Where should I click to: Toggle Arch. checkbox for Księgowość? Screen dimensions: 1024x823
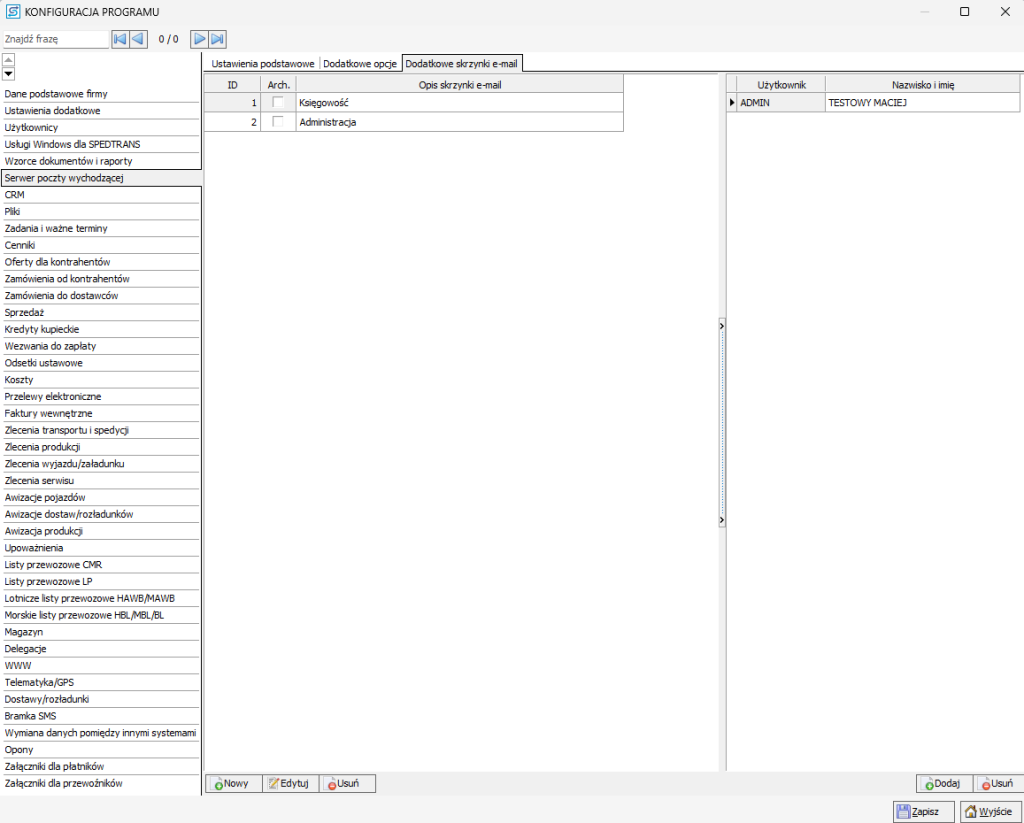(x=278, y=102)
